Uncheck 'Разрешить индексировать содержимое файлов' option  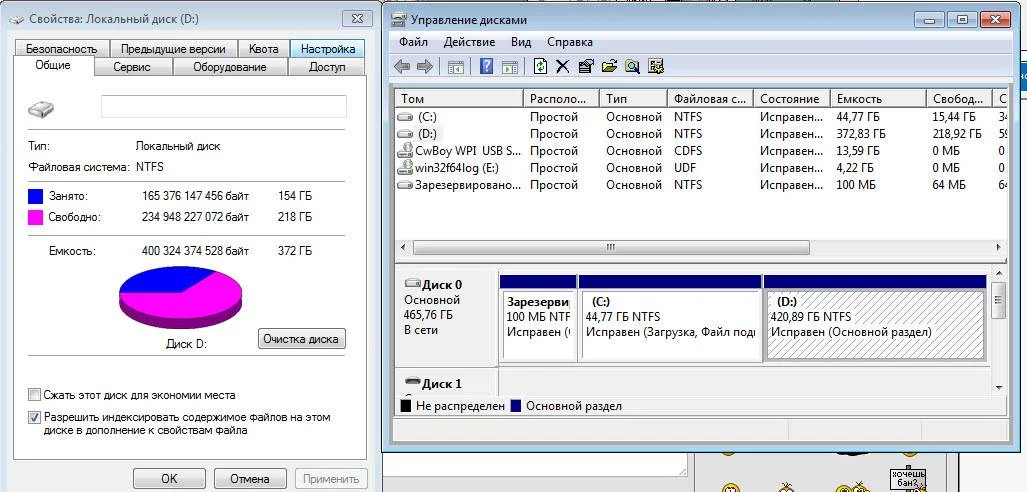coord(34,417)
